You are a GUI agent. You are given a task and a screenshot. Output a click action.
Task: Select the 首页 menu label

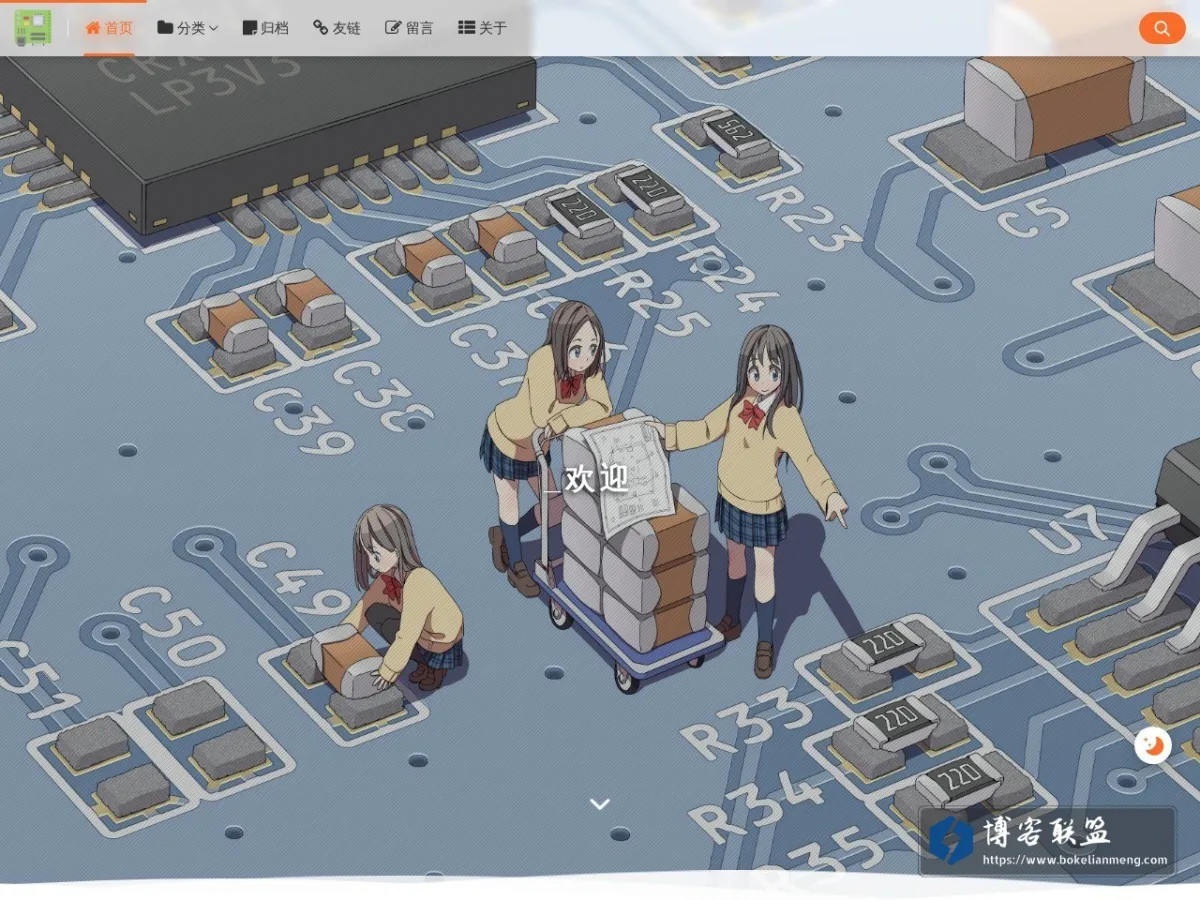coord(119,28)
